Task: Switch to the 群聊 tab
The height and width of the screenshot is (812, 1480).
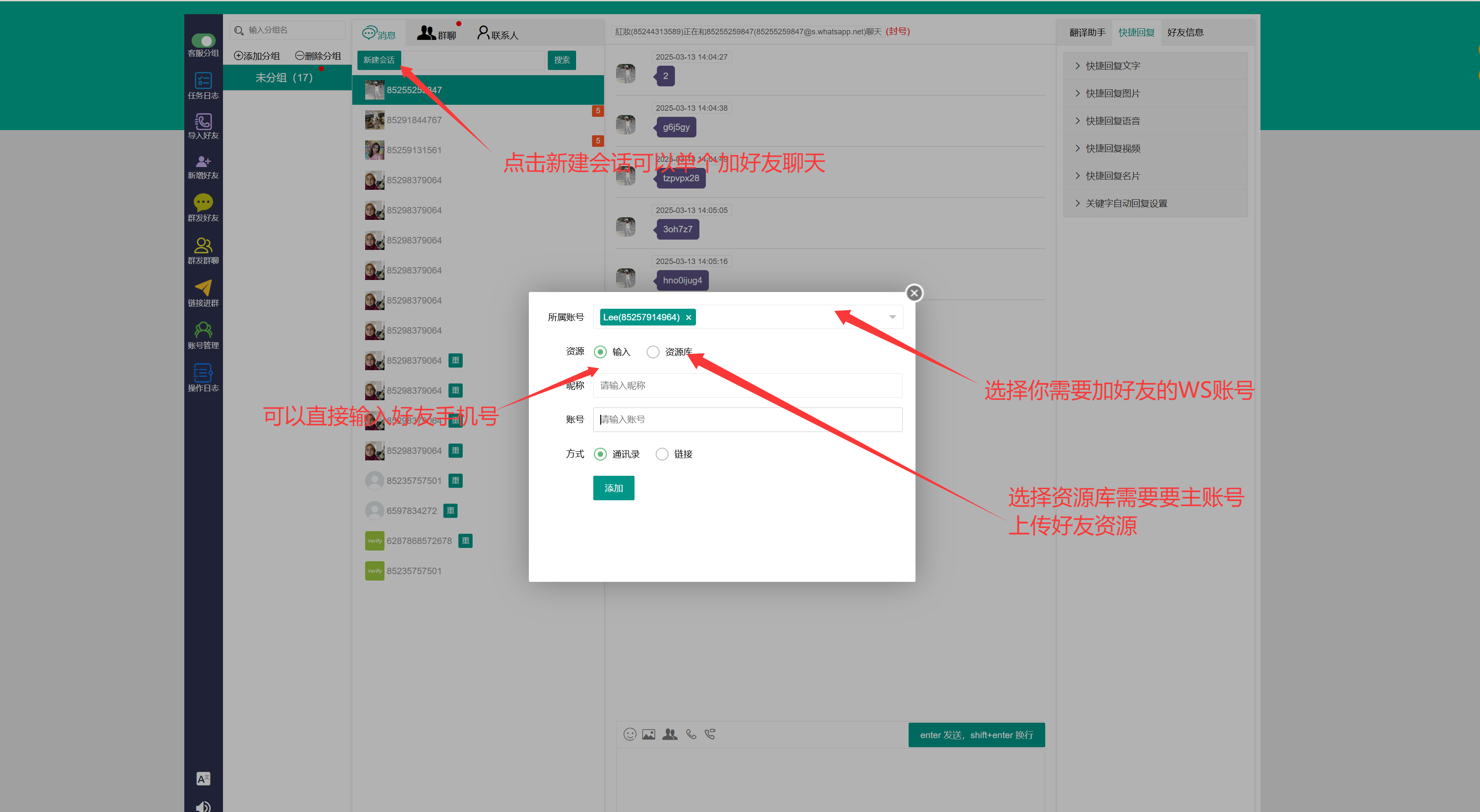Action: click(x=436, y=34)
